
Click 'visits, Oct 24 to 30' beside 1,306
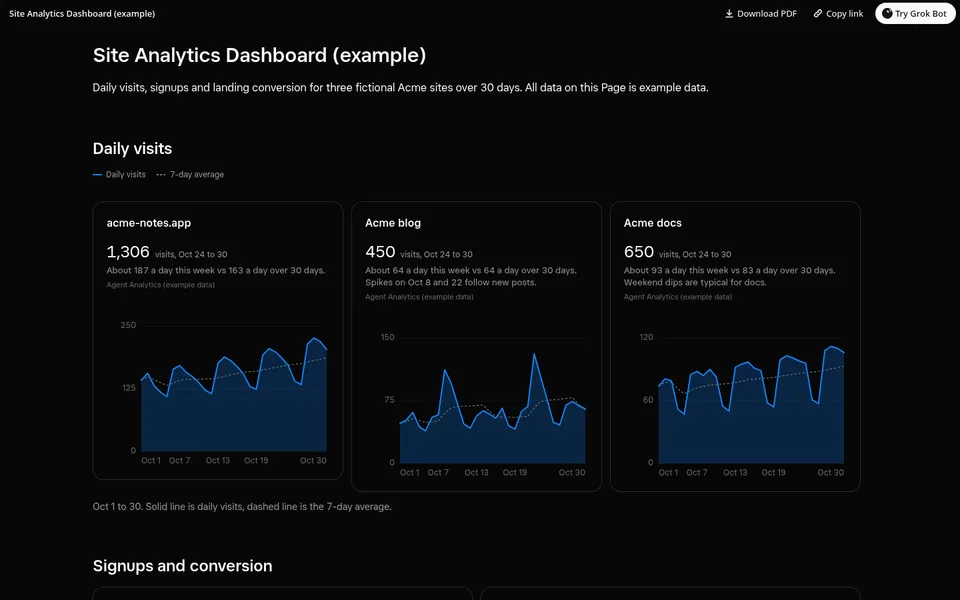pos(191,254)
